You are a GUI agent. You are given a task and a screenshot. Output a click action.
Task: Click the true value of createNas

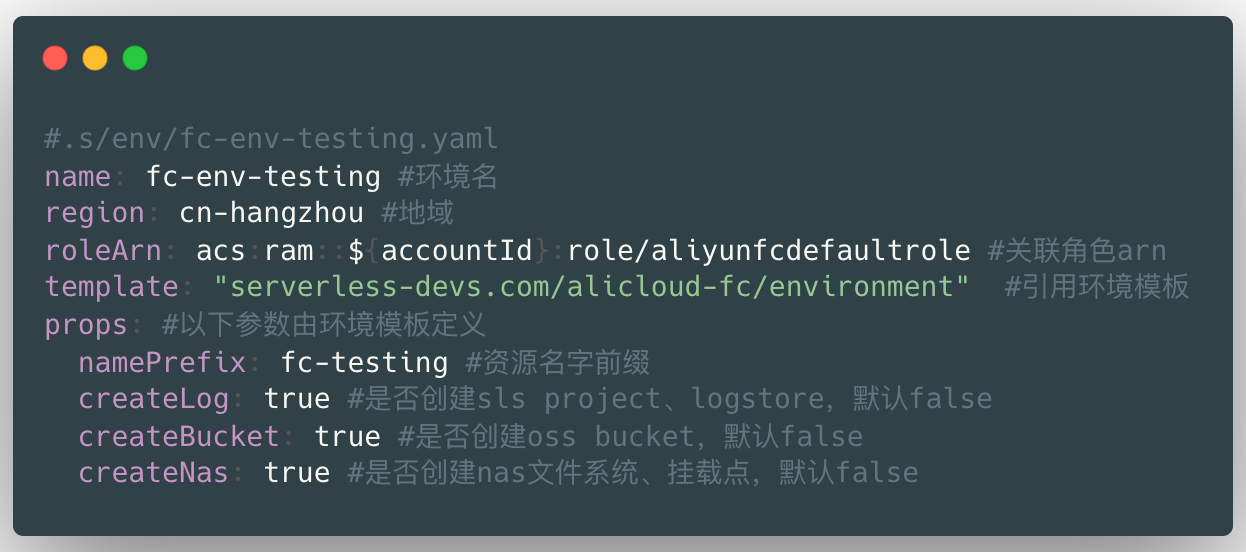click(297, 472)
